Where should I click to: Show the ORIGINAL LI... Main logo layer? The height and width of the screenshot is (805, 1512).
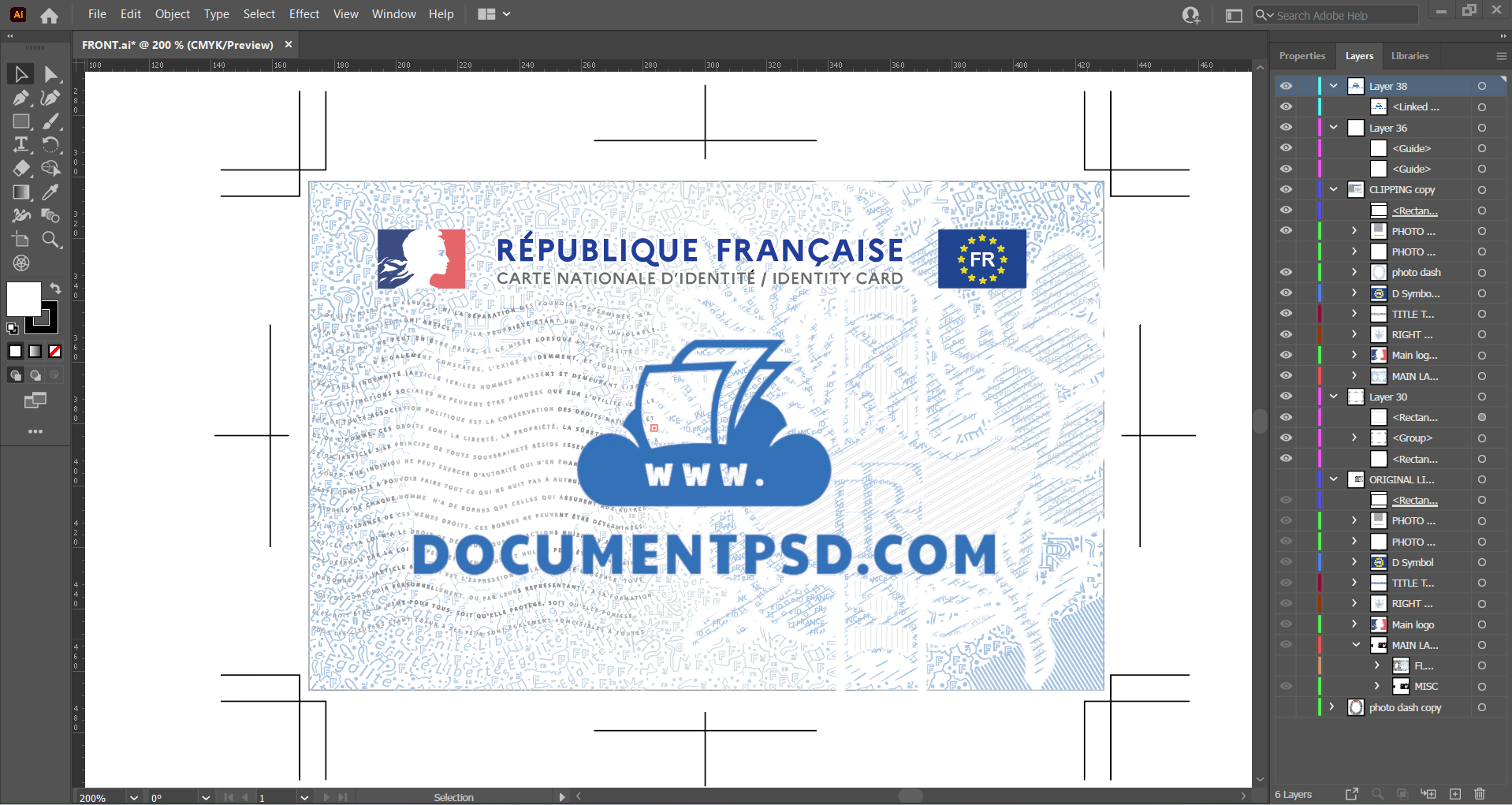pyautogui.click(x=1286, y=624)
